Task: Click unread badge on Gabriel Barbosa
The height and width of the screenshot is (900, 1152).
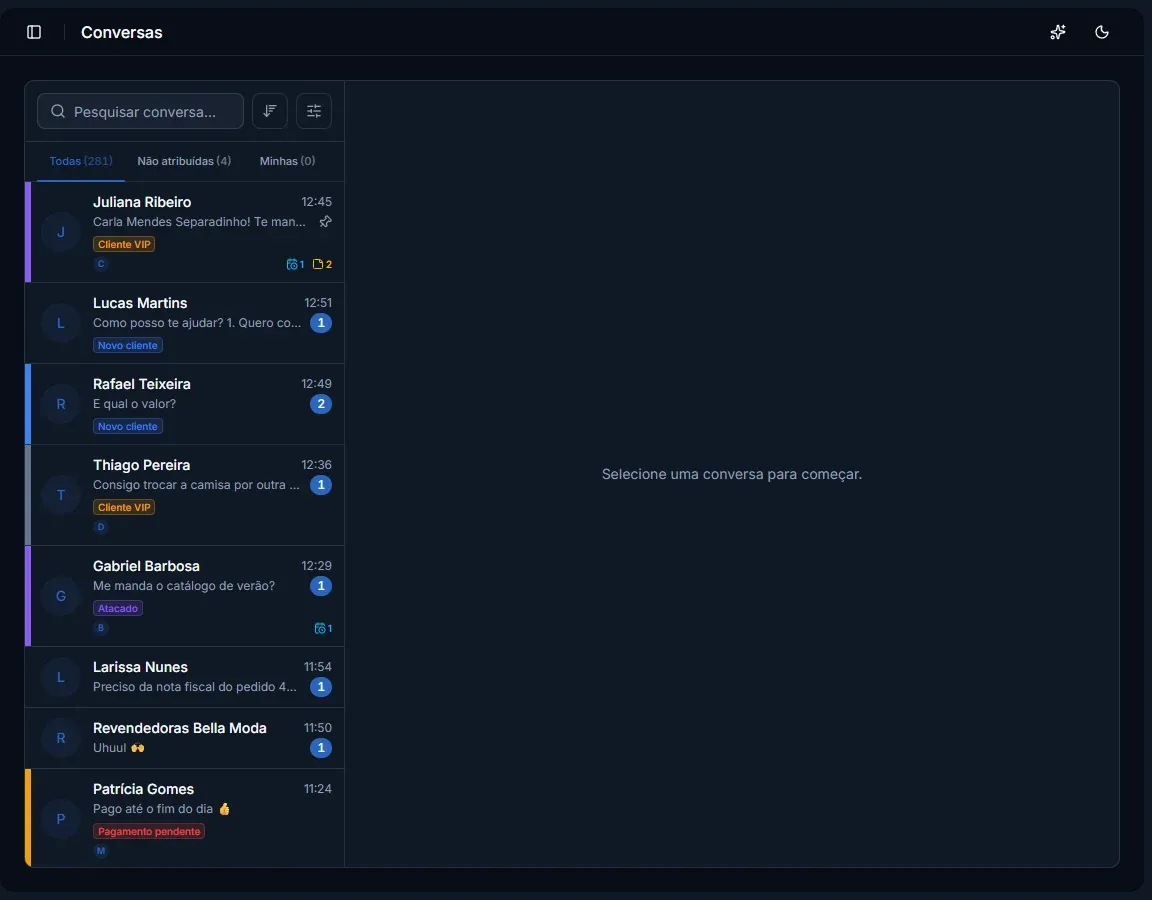Action: pyautogui.click(x=320, y=586)
